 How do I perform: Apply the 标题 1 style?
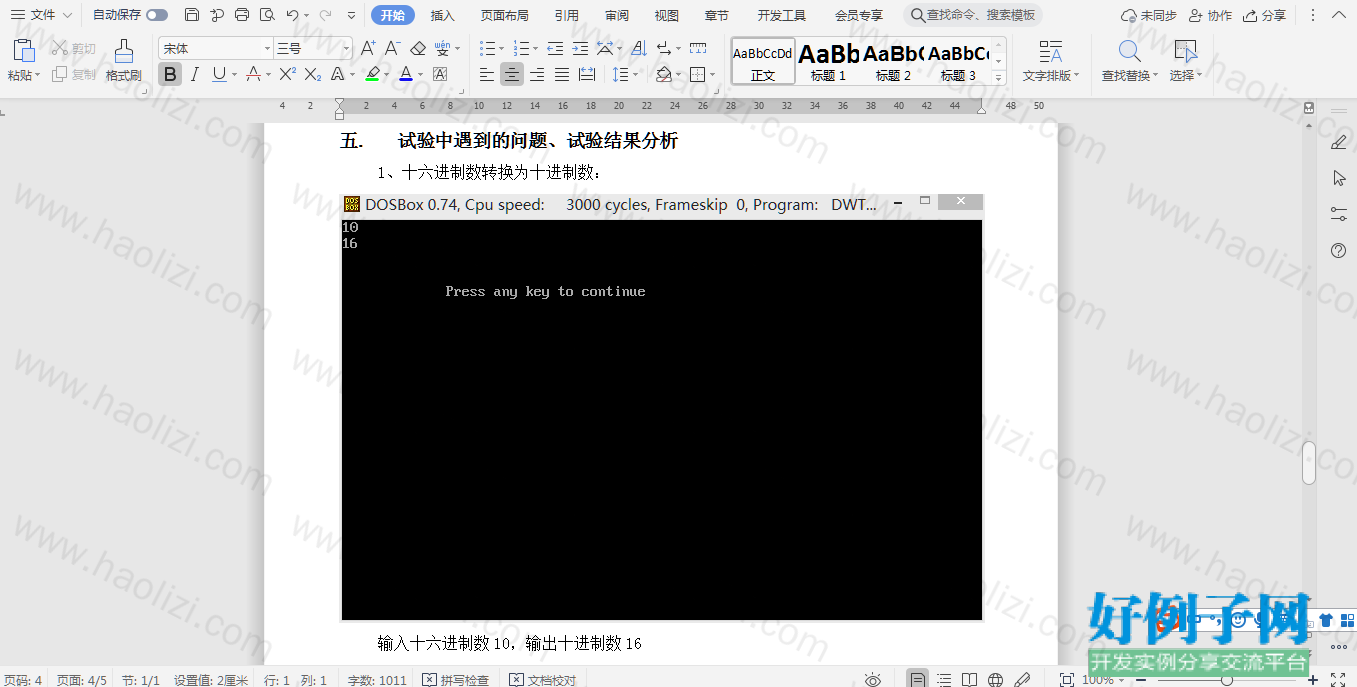coord(828,61)
